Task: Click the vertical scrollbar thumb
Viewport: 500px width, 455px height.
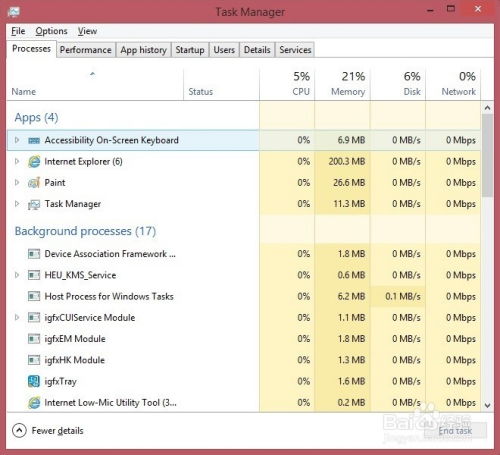Action: click(487, 155)
